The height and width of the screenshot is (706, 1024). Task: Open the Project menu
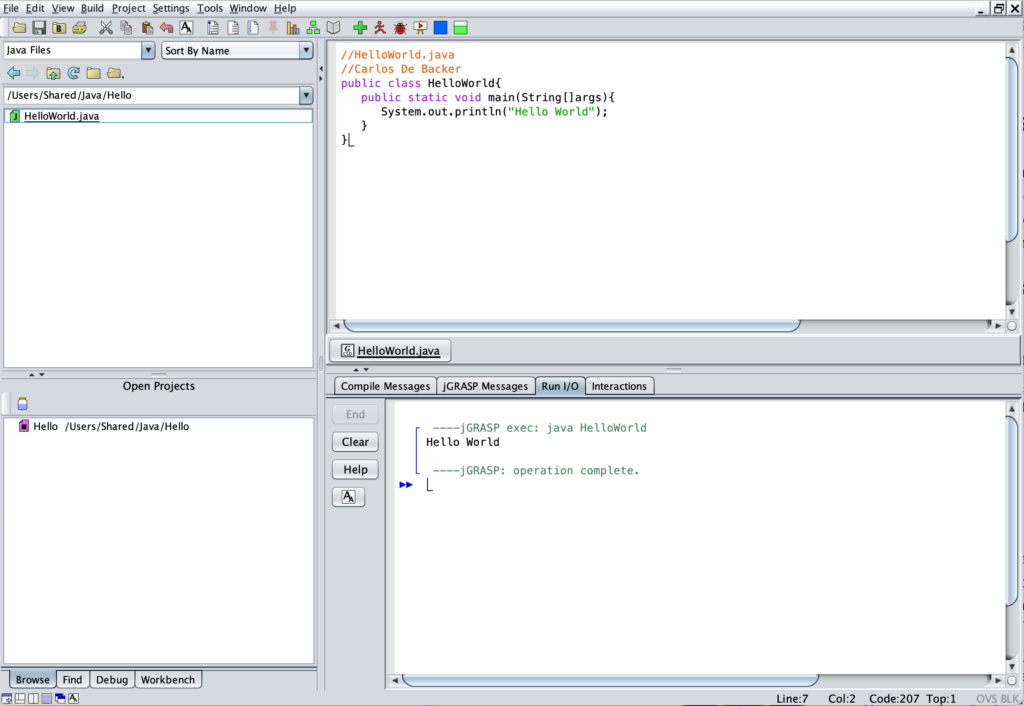pyautogui.click(x=129, y=8)
